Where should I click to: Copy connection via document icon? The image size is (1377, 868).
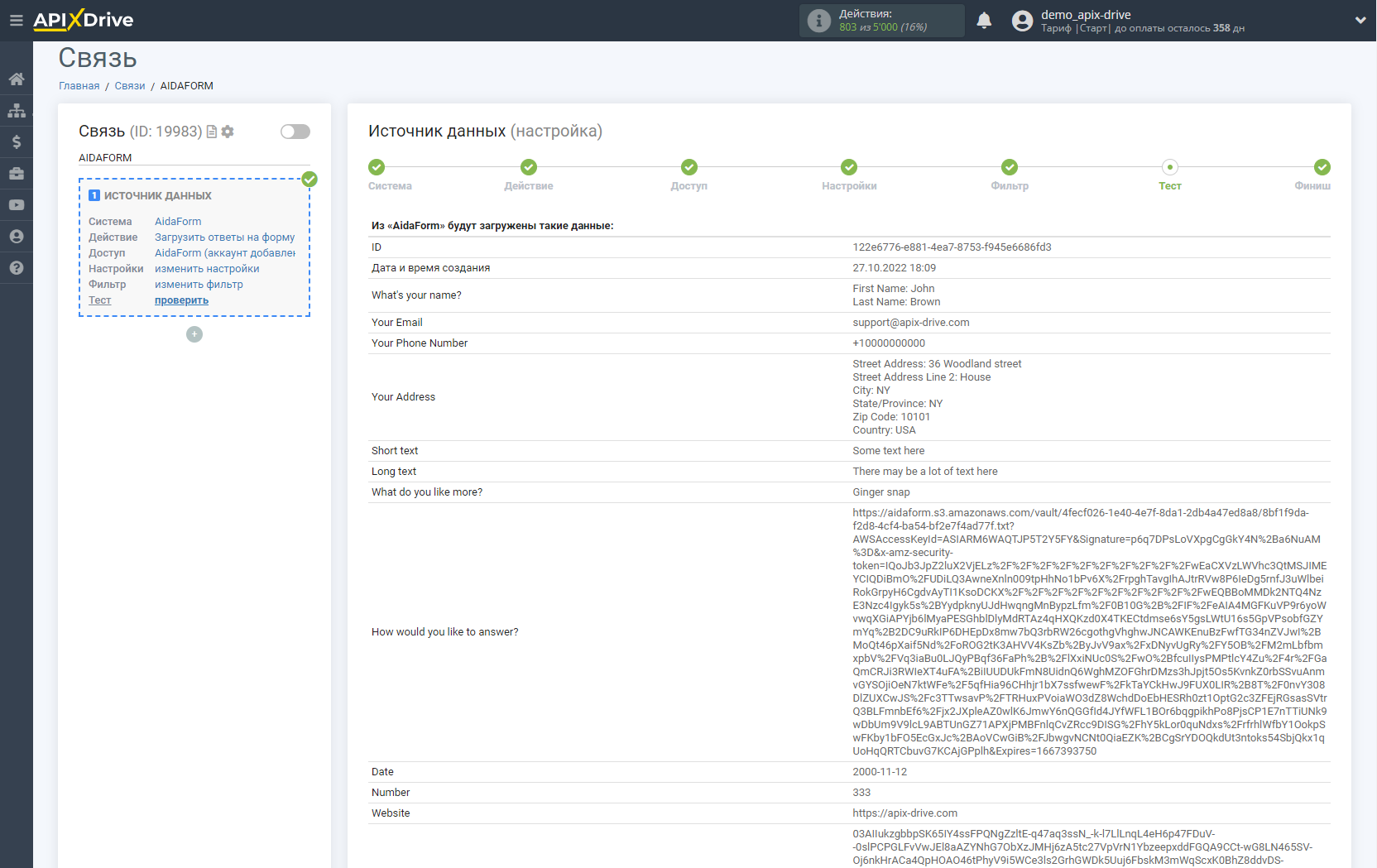click(212, 132)
